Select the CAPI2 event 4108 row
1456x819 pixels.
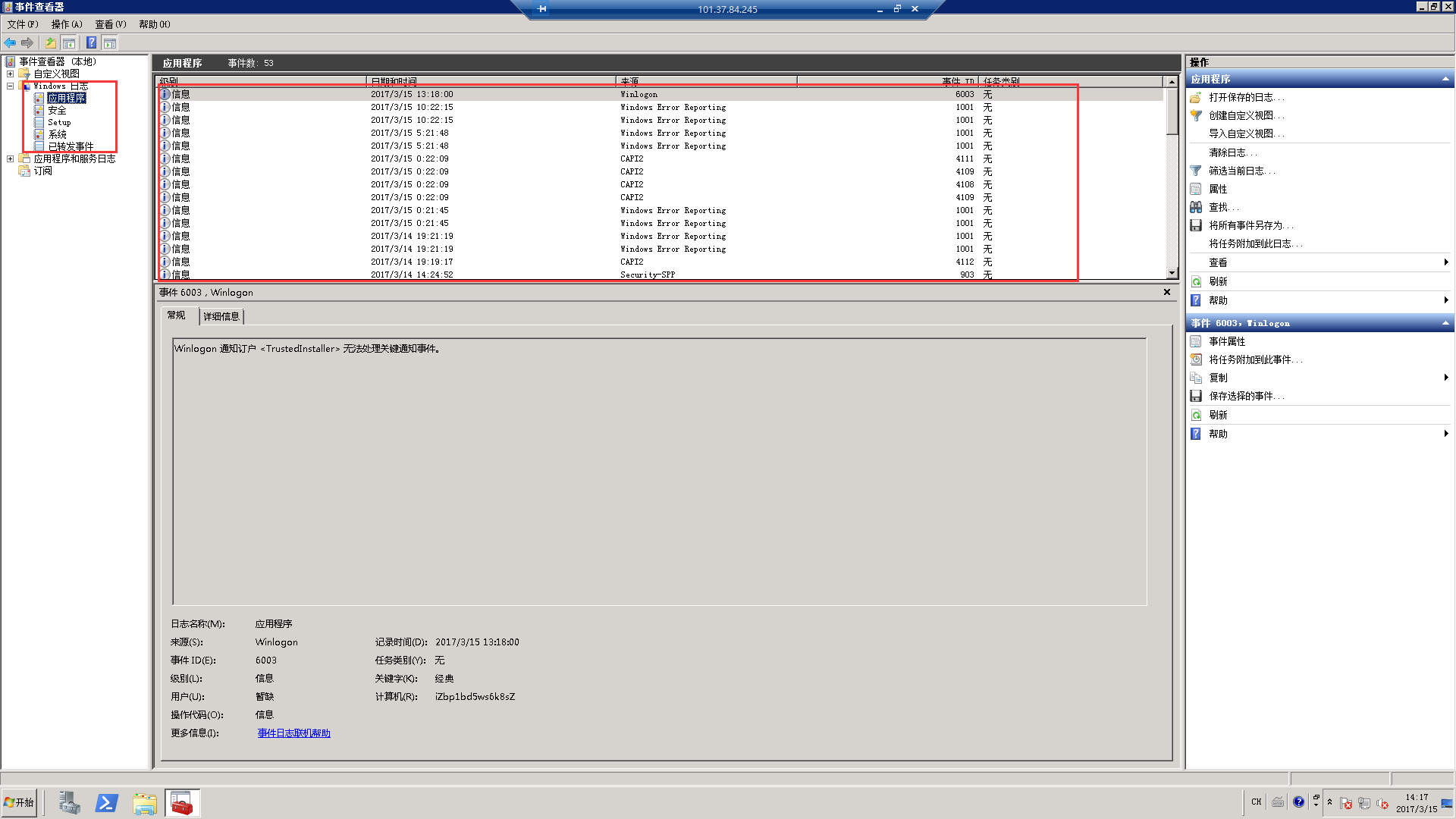coord(660,184)
